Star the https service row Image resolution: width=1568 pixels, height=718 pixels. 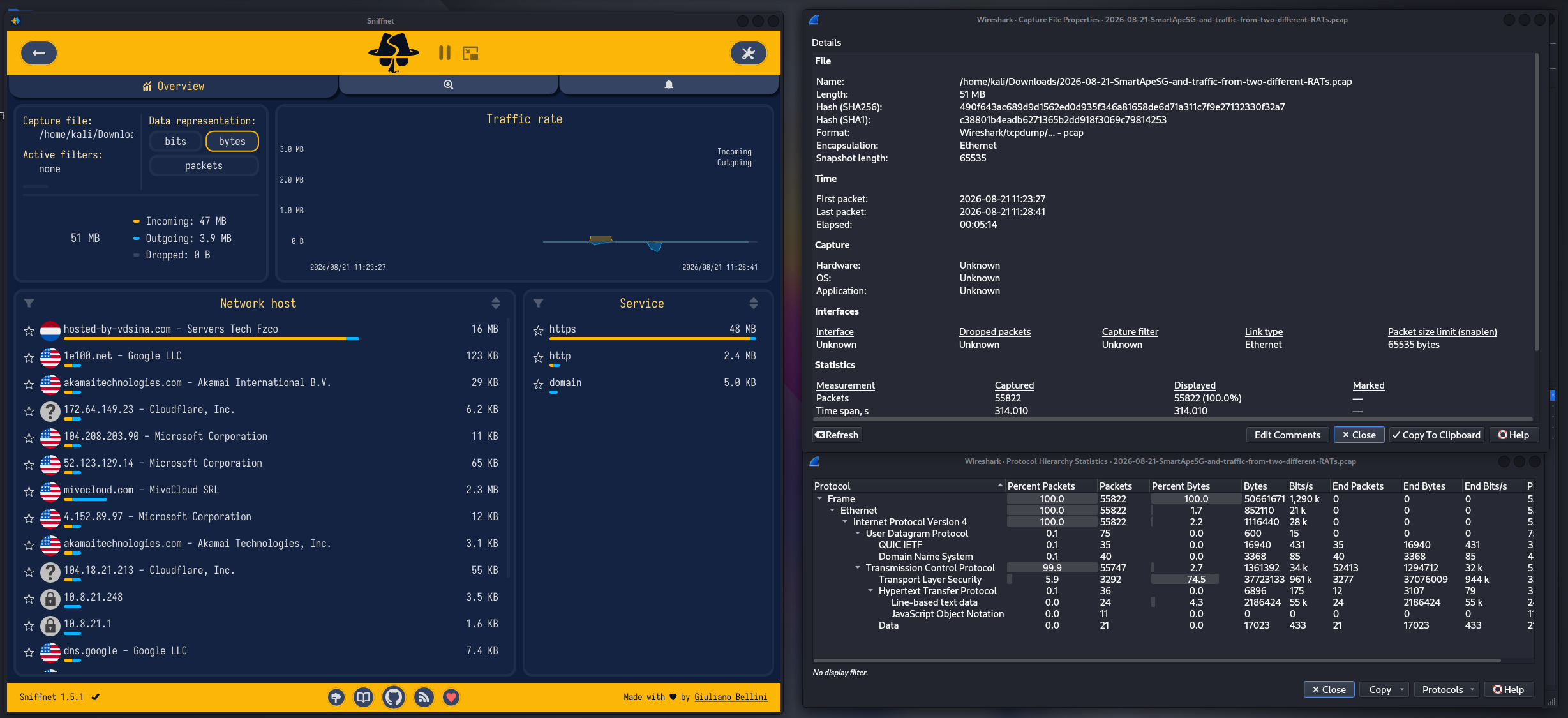[x=538, y=331]
